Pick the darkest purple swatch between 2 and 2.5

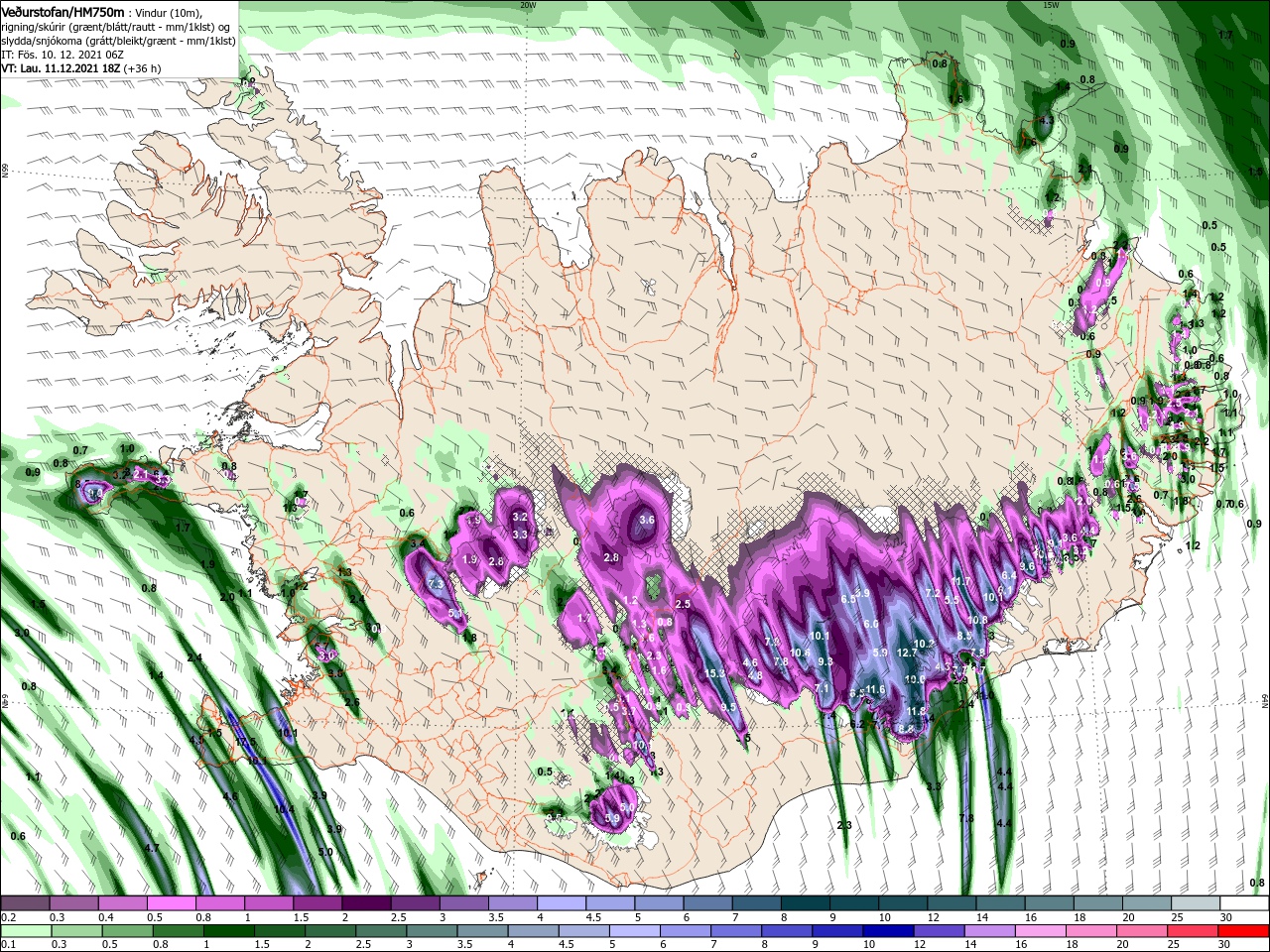tap(366, 903)
